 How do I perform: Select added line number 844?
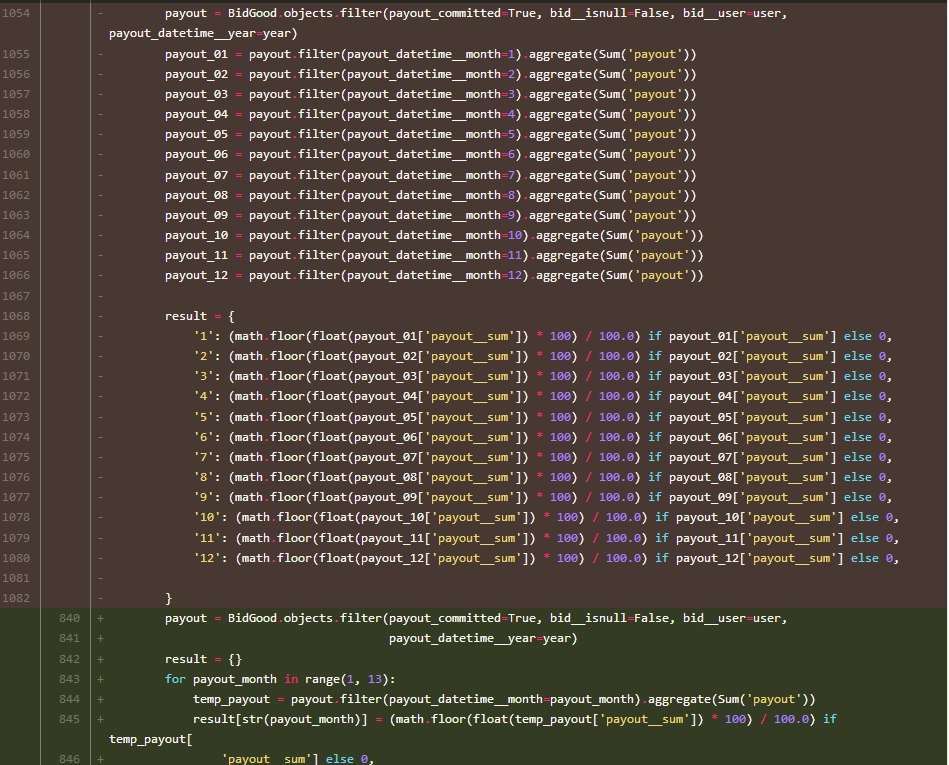click(70, 699)
